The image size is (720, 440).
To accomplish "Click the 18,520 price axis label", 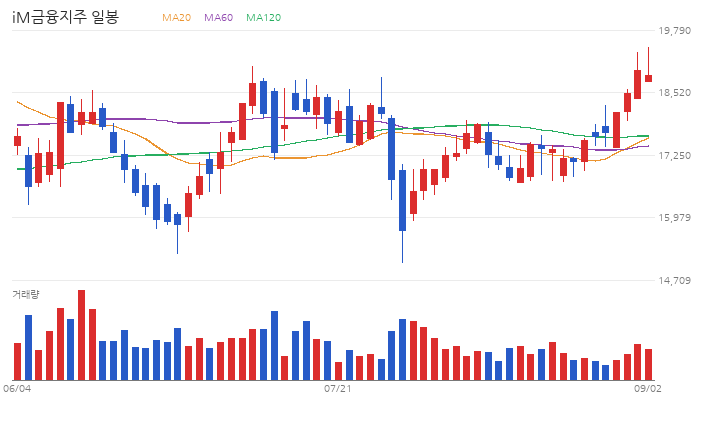I will pos(674,93).
